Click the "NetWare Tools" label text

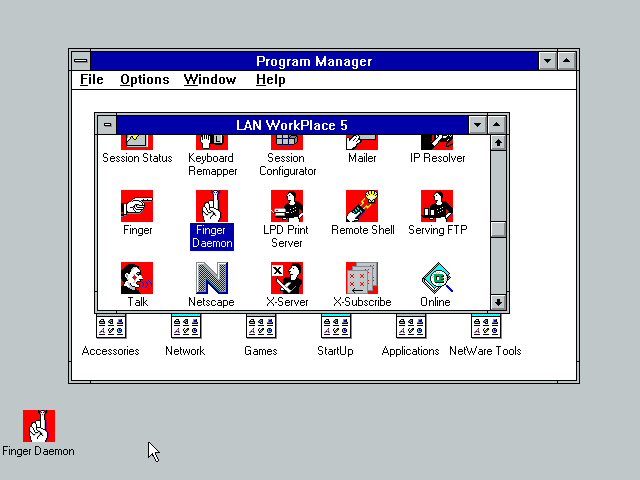point(485,351)
